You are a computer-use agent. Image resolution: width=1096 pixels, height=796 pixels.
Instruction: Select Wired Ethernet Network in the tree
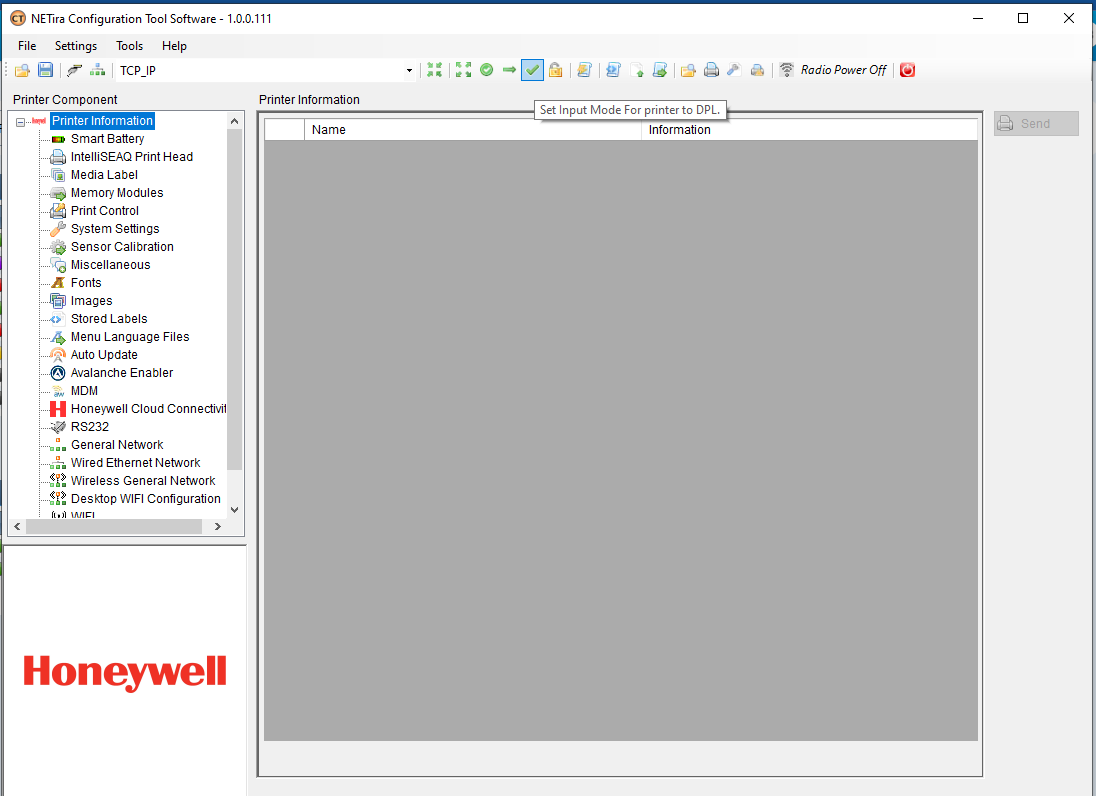click(135, 462)
